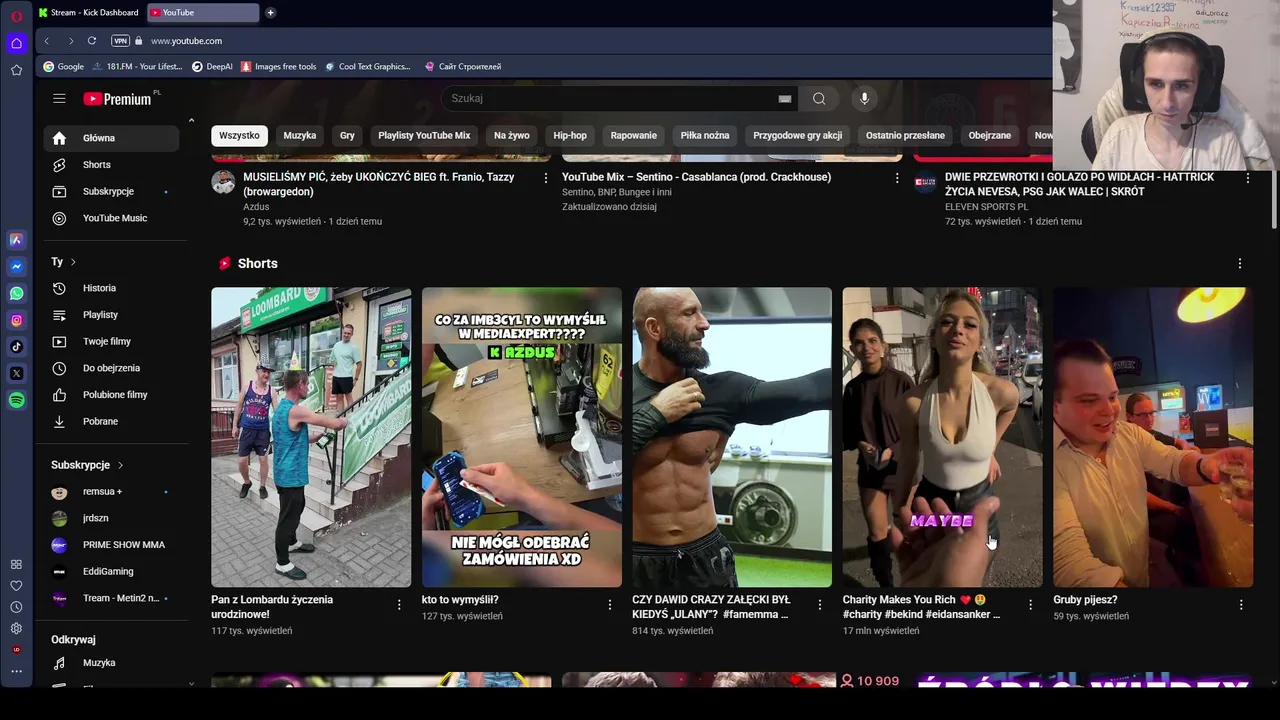The height and width of the screenshot is (720, 1280).
Task: Expand the 'Ty' section chevron
Action: pyautogui.click(x=73, y=262)
